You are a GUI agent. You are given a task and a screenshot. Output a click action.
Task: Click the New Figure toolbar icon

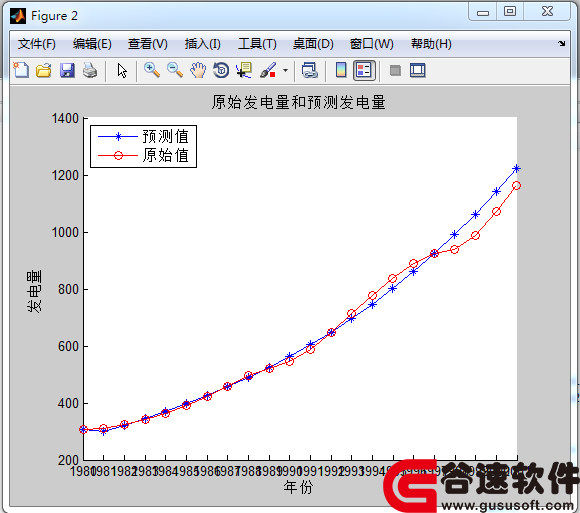[21, 70]
